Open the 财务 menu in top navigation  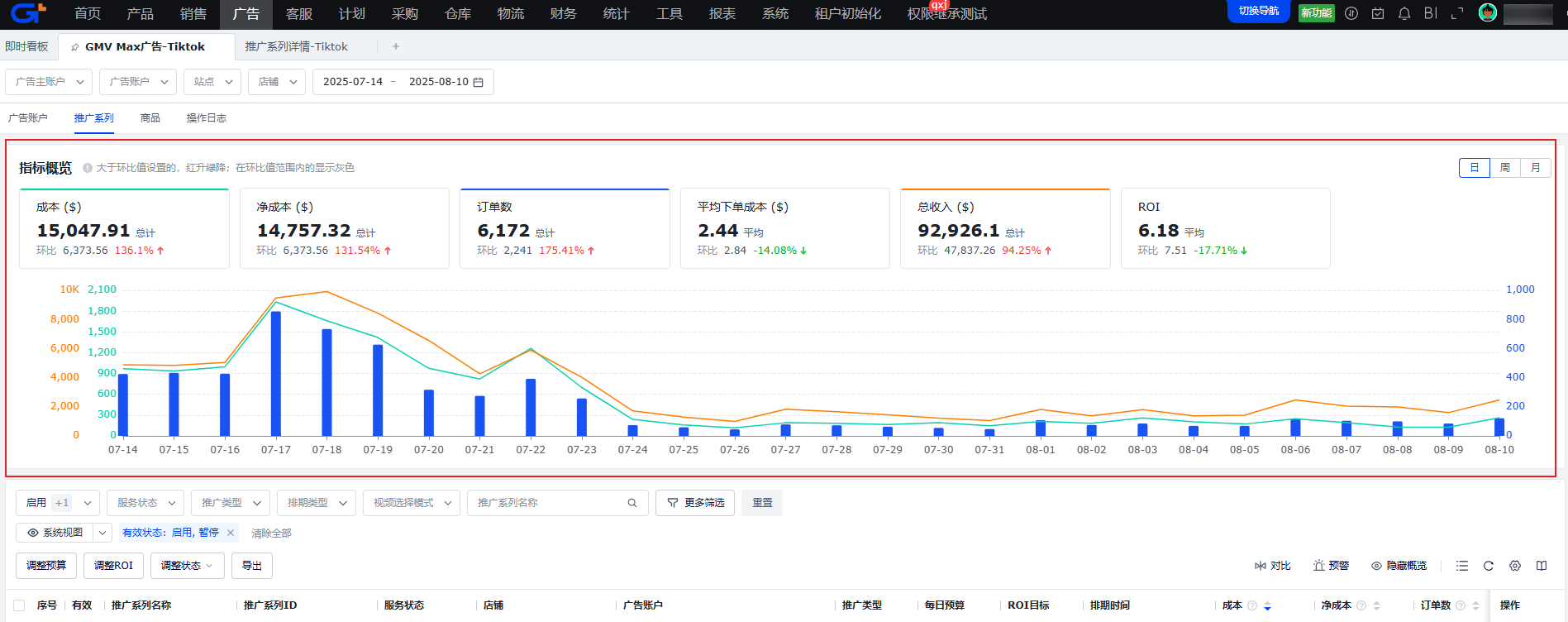[563, 14]
